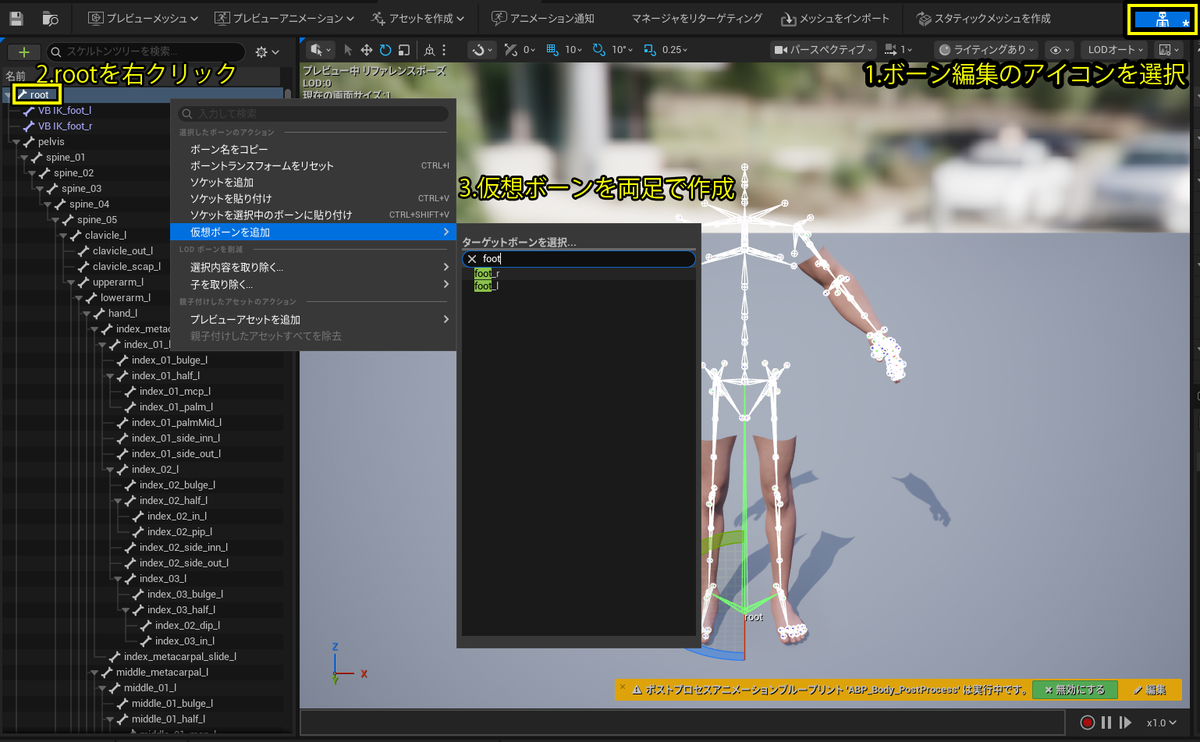This screenshot has height=742, width=1200.
Task: Select the skeleton bone editing mode icon
Action: pos(1162,20)
